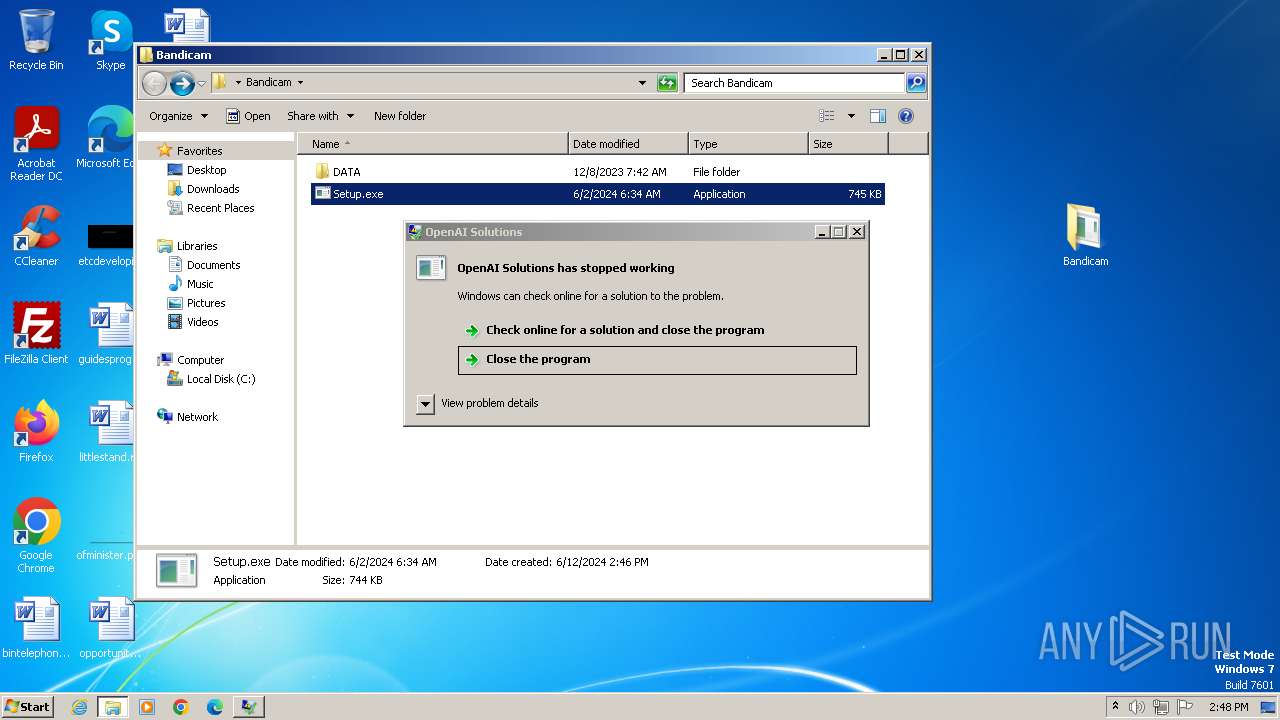Open the Bandicam folder on desktop
1280x720 pixels.
pyautogui.click(x=1085, y=236)
